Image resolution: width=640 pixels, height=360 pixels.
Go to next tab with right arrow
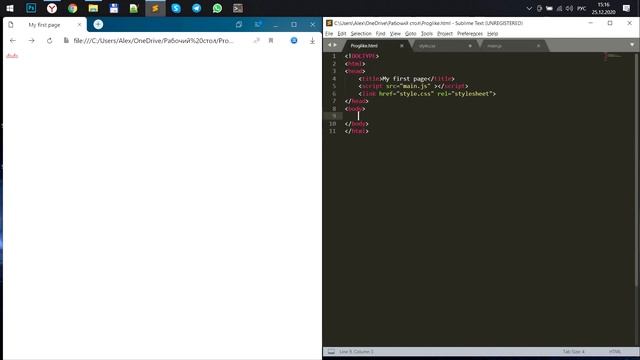[x=336, y=45]
